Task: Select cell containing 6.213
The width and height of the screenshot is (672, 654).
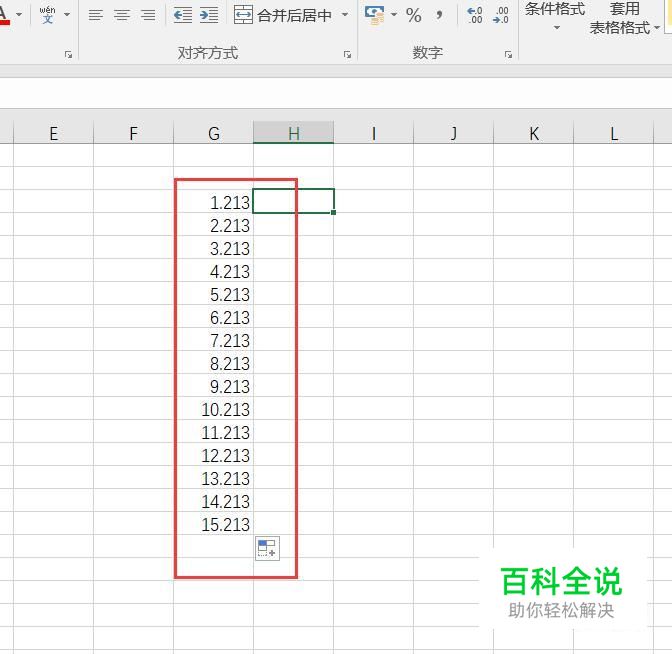Action: tap(213, 318)
